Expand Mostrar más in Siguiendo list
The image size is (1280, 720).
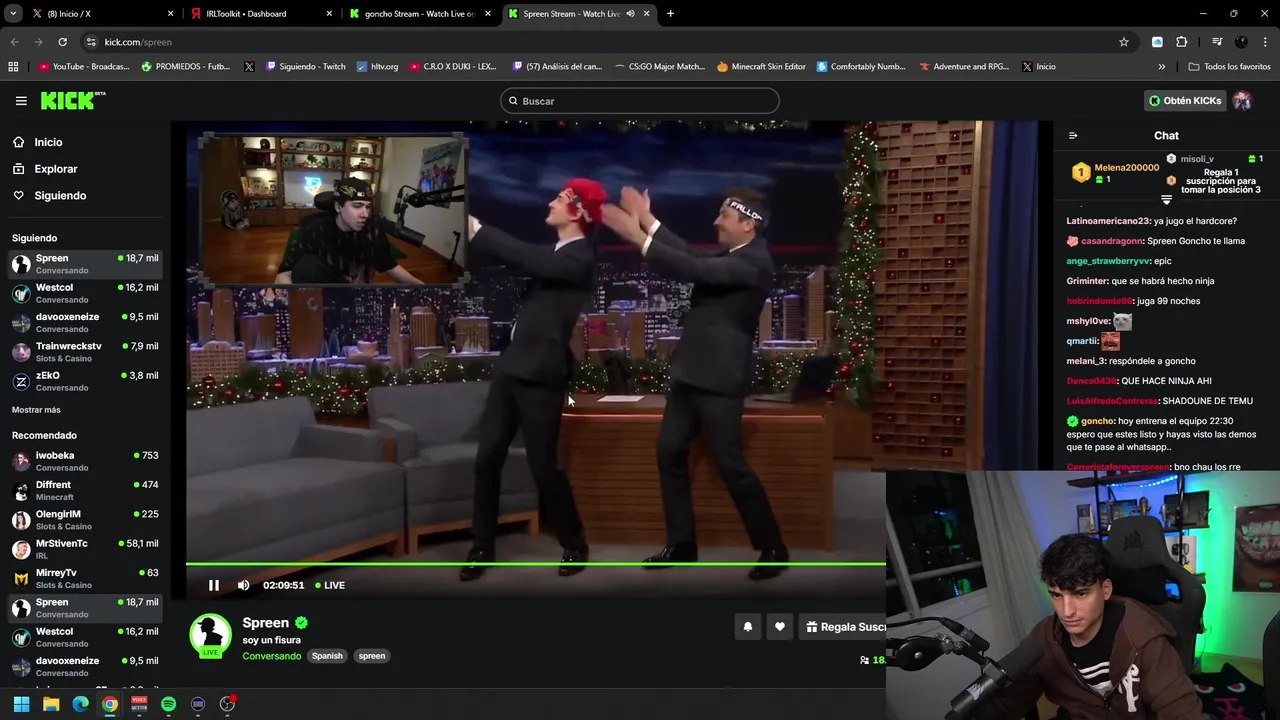[36, 410]
